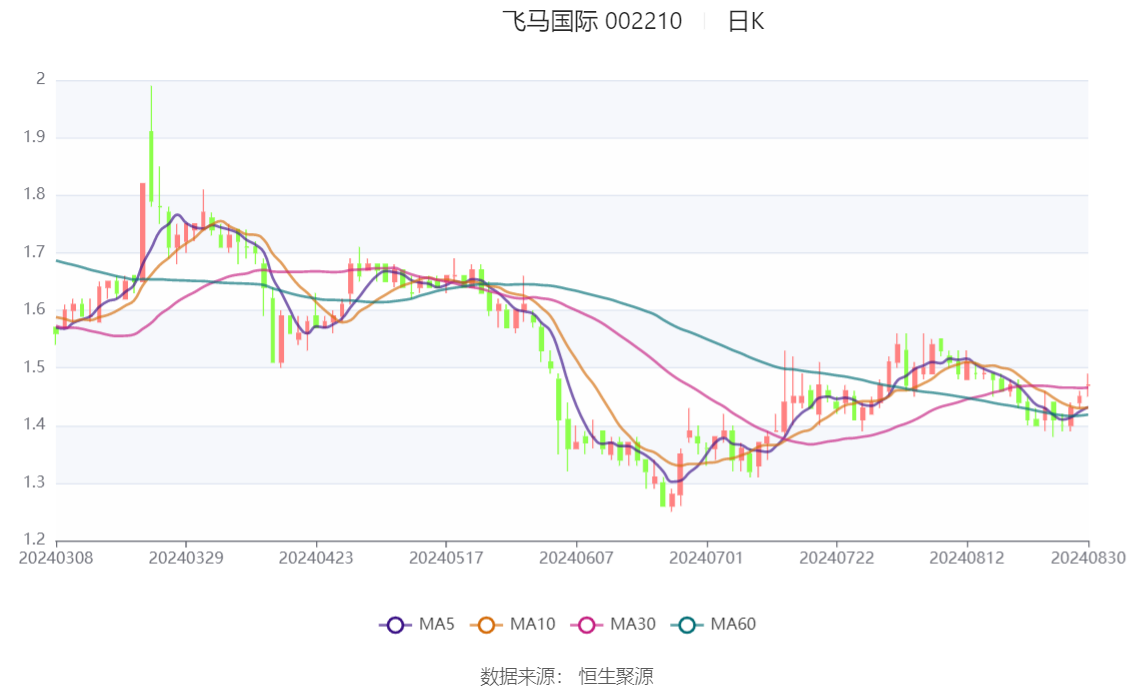Click the large red candlestick reaching 1.82
Screen dimensions: 1134x689
coord(142,231)
